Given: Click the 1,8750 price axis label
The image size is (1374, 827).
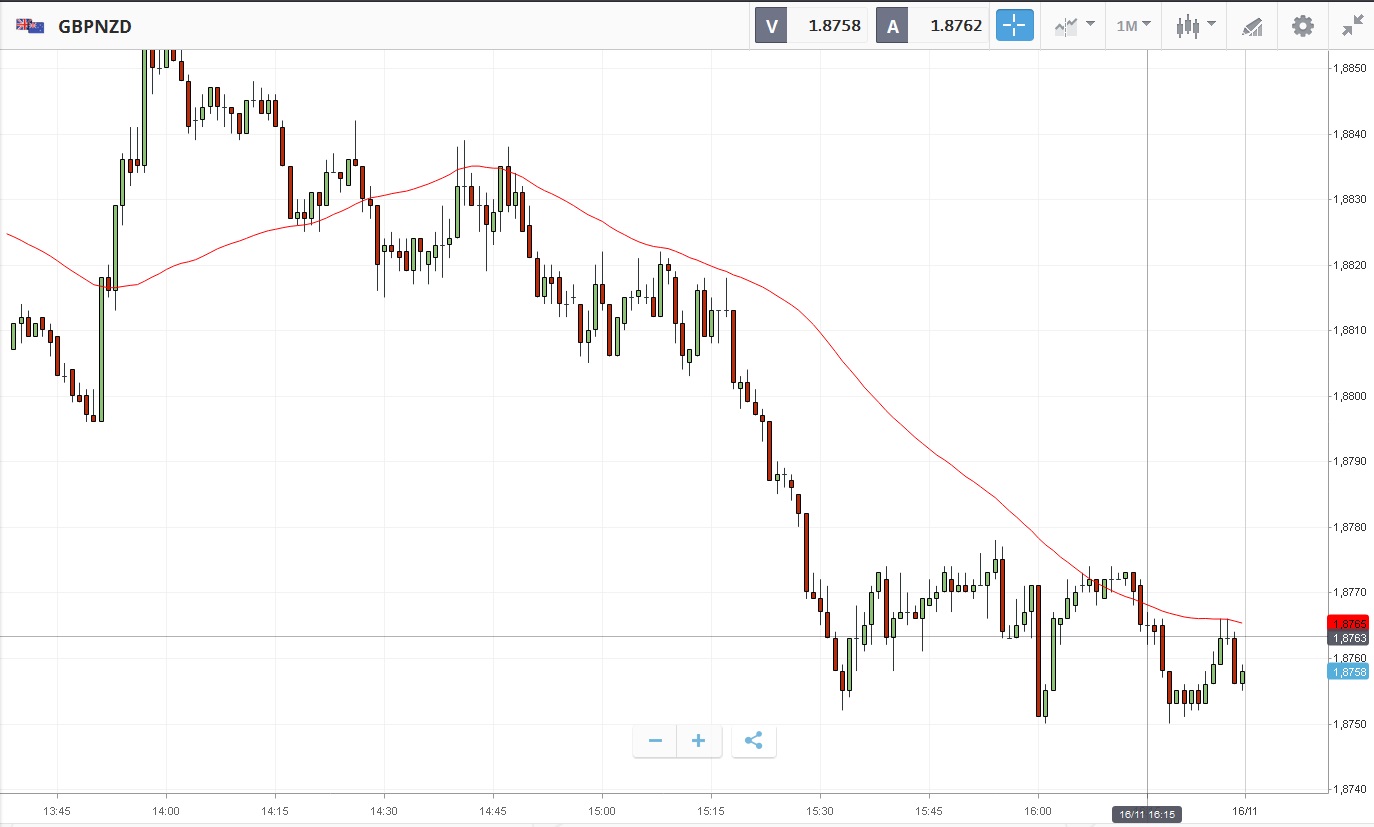Looking at the screenshot, I should tap(1349, 723).
